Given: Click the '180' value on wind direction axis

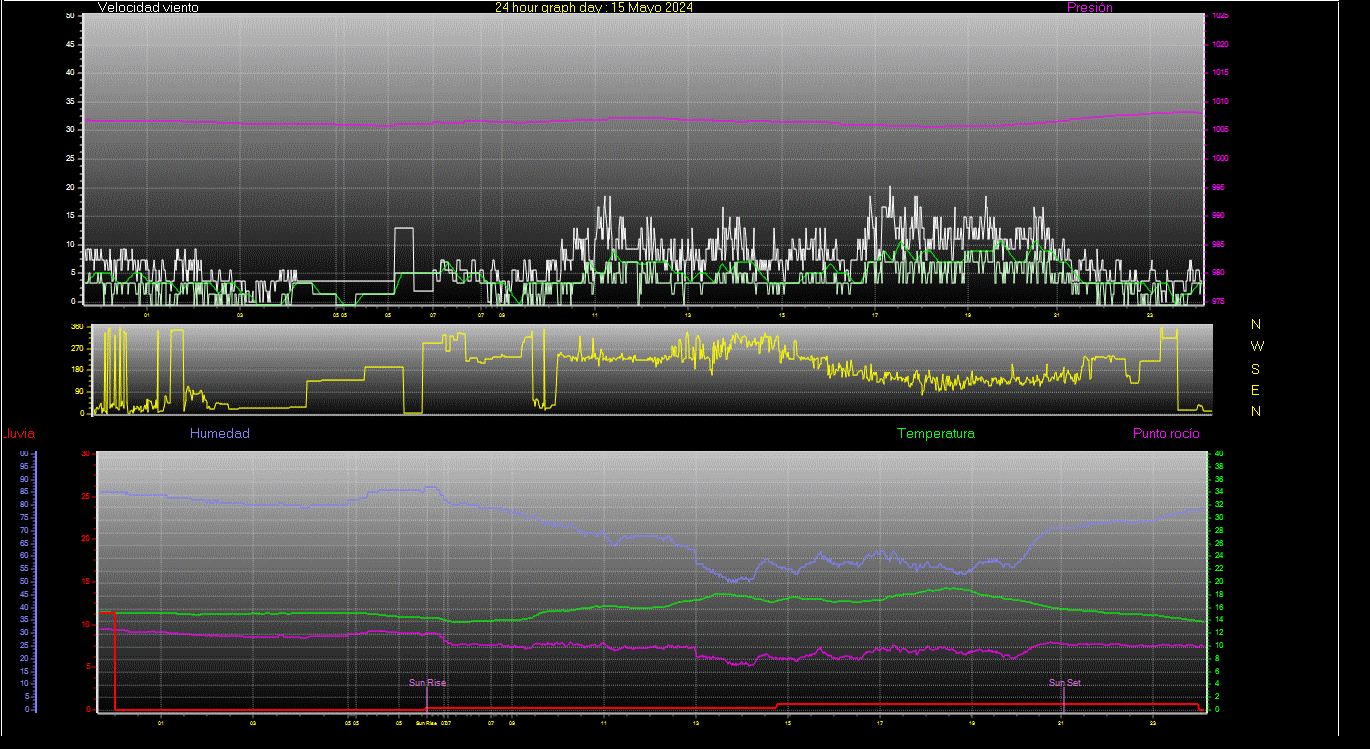Looking at the screenshot, I should pyautogui.click(x=76, y=370).
